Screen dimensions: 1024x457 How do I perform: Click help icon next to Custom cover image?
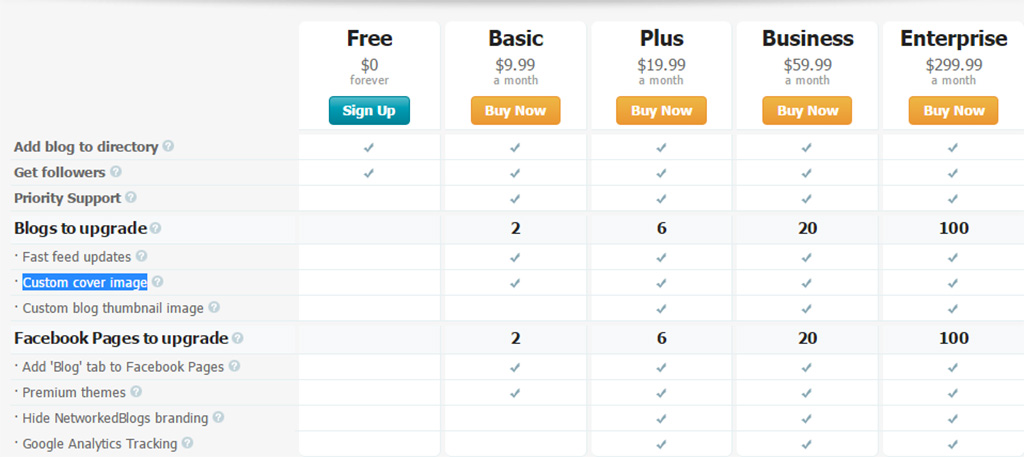[158, 282]
